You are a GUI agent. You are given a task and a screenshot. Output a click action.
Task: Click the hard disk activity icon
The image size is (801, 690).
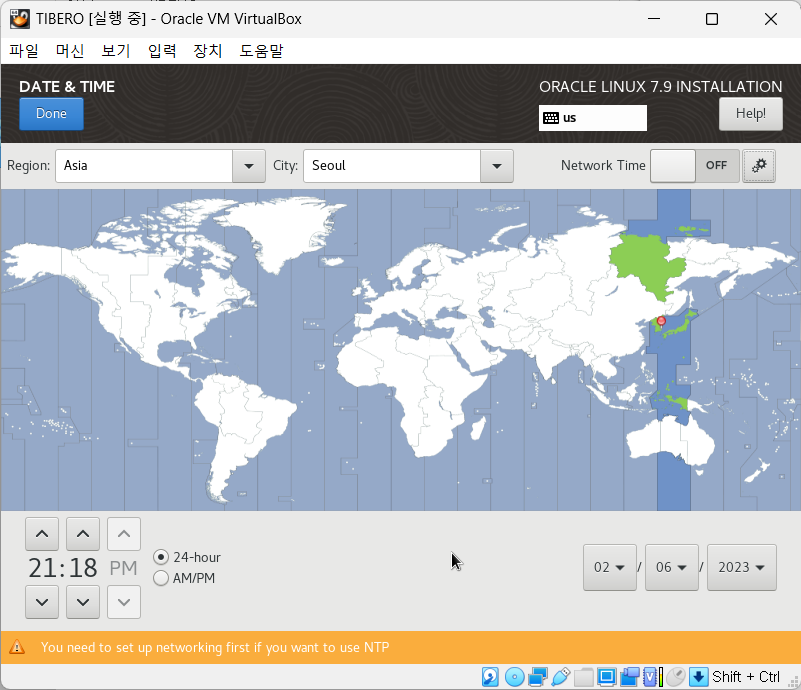(490, 677)
